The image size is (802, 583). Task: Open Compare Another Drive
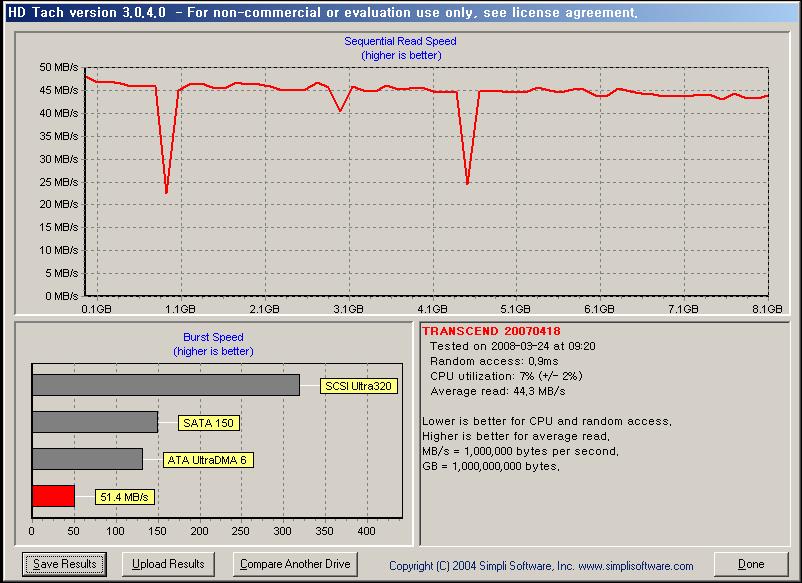pos(295,564)
